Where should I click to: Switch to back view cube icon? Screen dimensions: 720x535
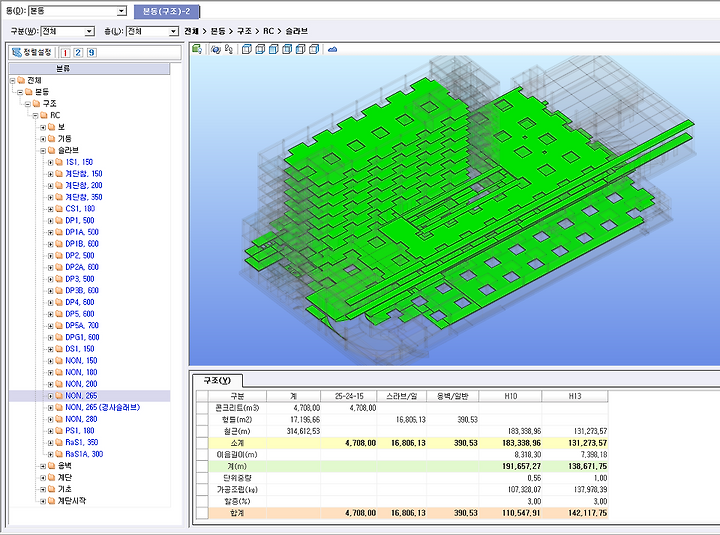(287, 49)
